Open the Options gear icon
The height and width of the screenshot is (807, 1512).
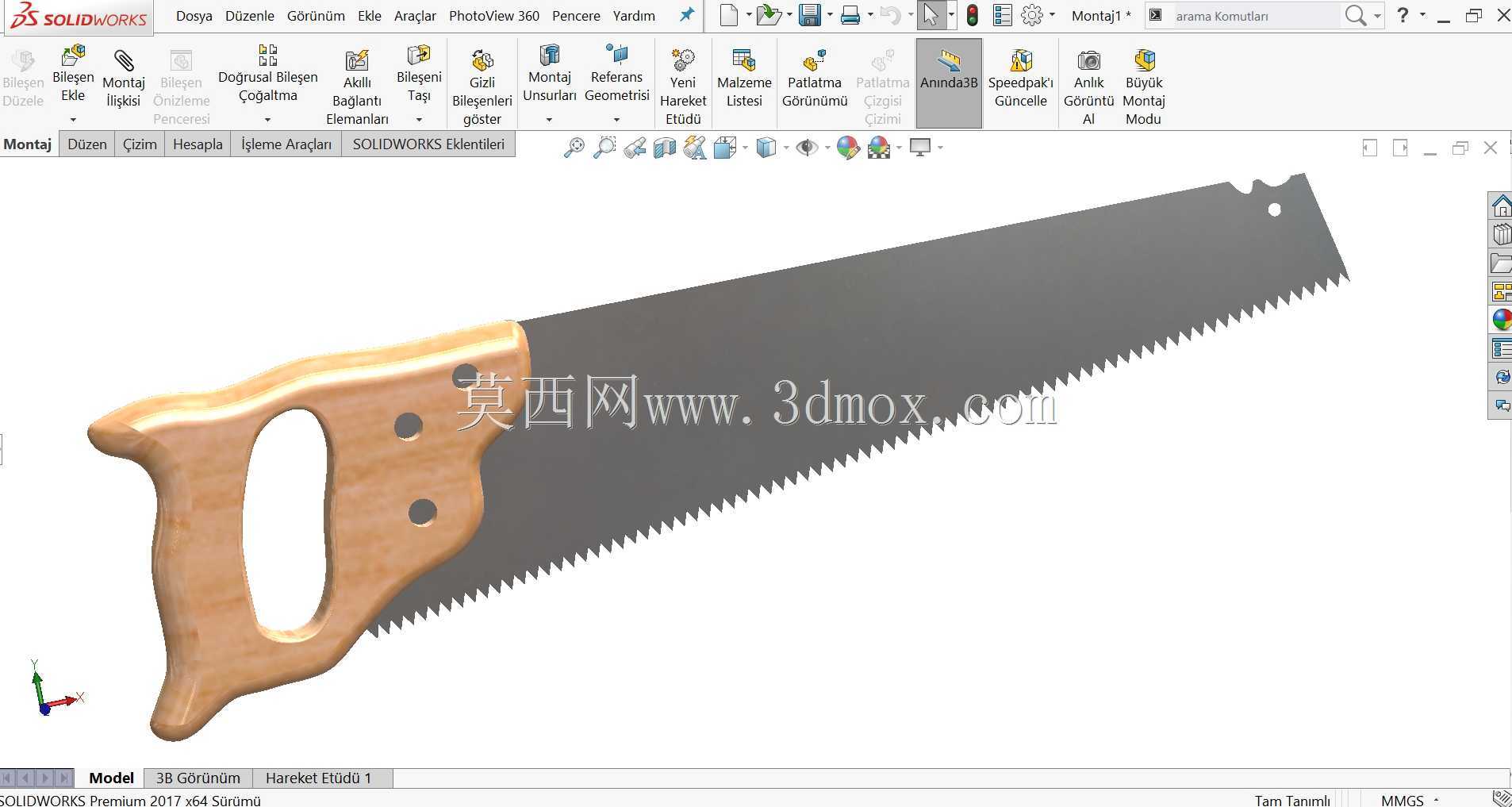(1032, 15)
